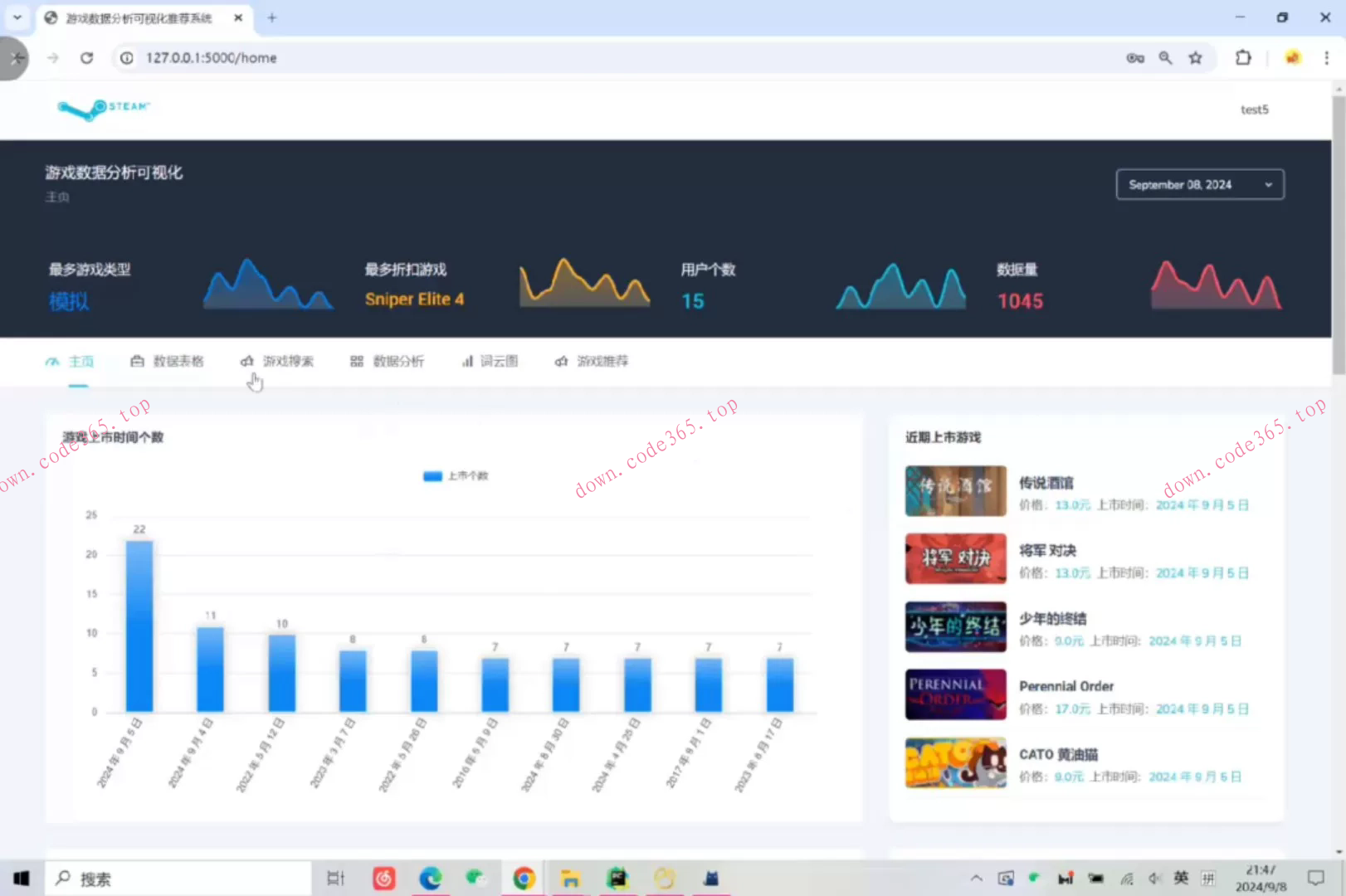Screen dimensions: 1346x896
Task: Go forward with the browser forward arrow
Action: point(53,58)
